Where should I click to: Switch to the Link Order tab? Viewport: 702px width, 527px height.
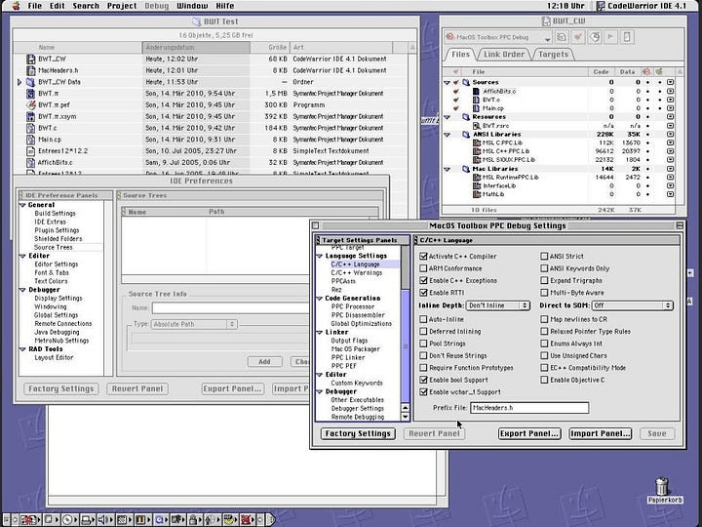505,55
